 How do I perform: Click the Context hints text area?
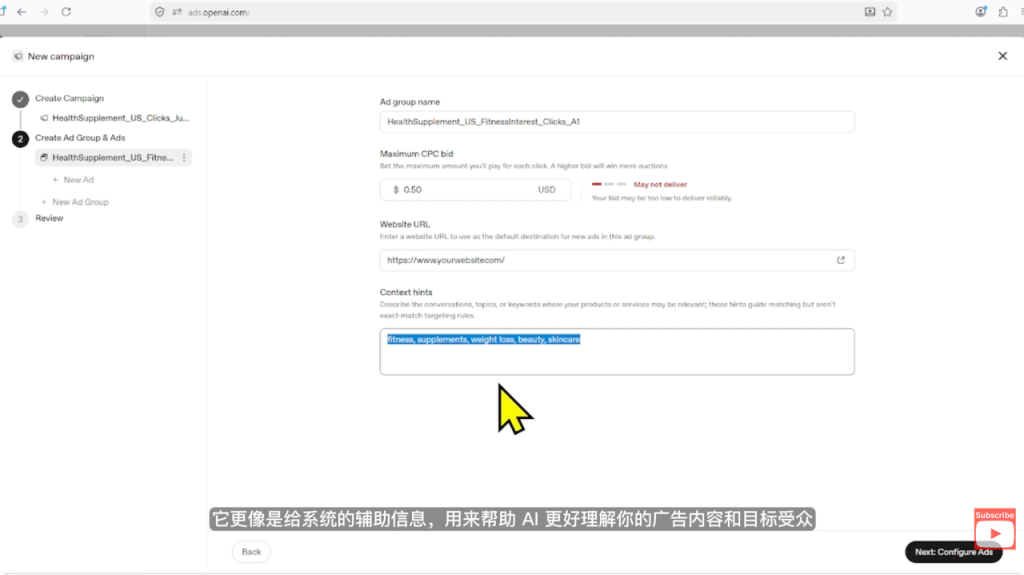pos(616,352)
